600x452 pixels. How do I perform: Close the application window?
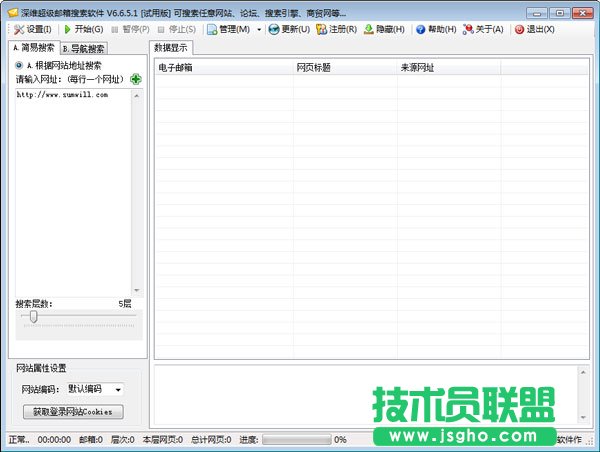[x=582, y=13]
